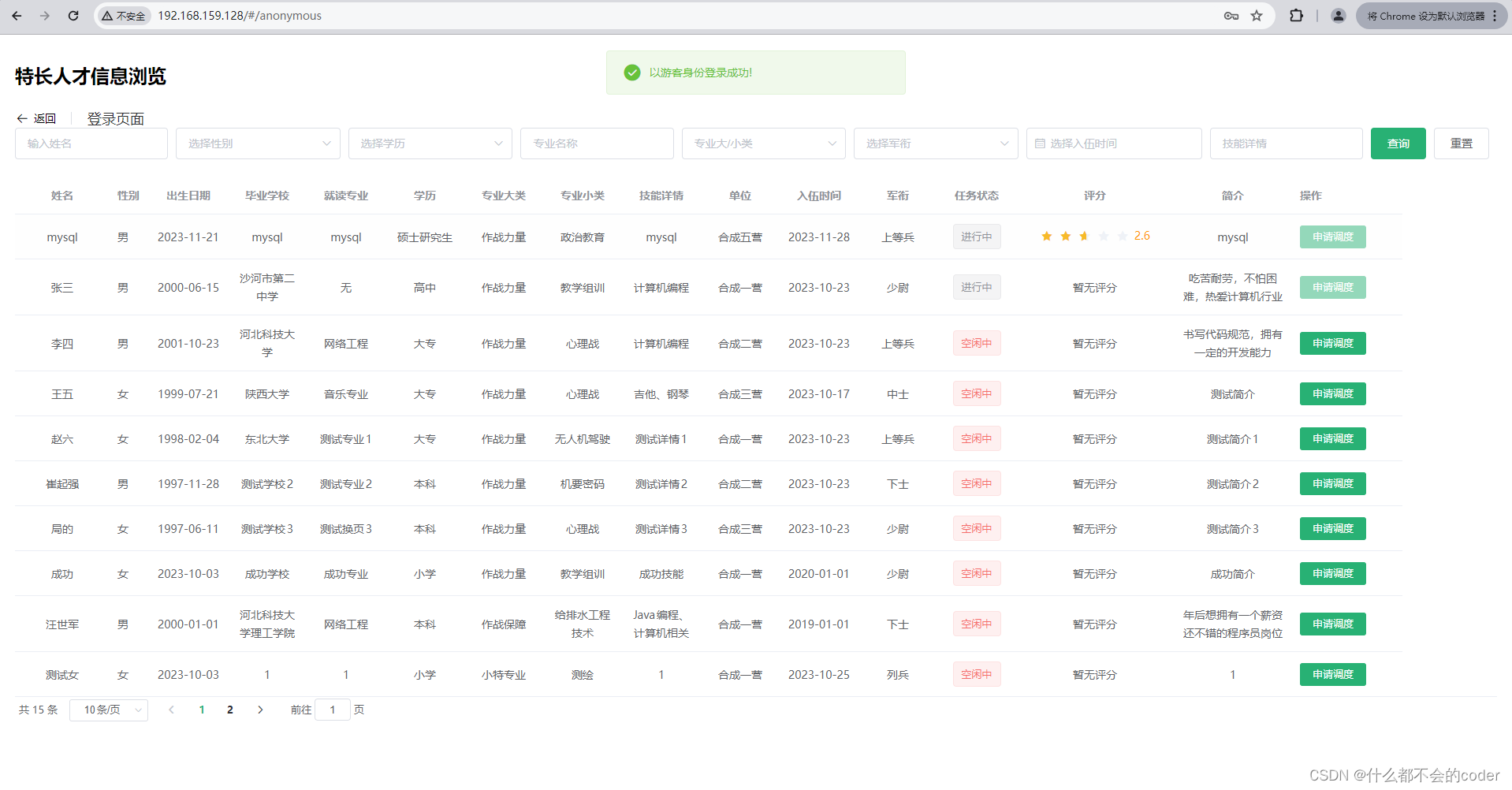Focus the 专业名称 input field

[598, 143]
